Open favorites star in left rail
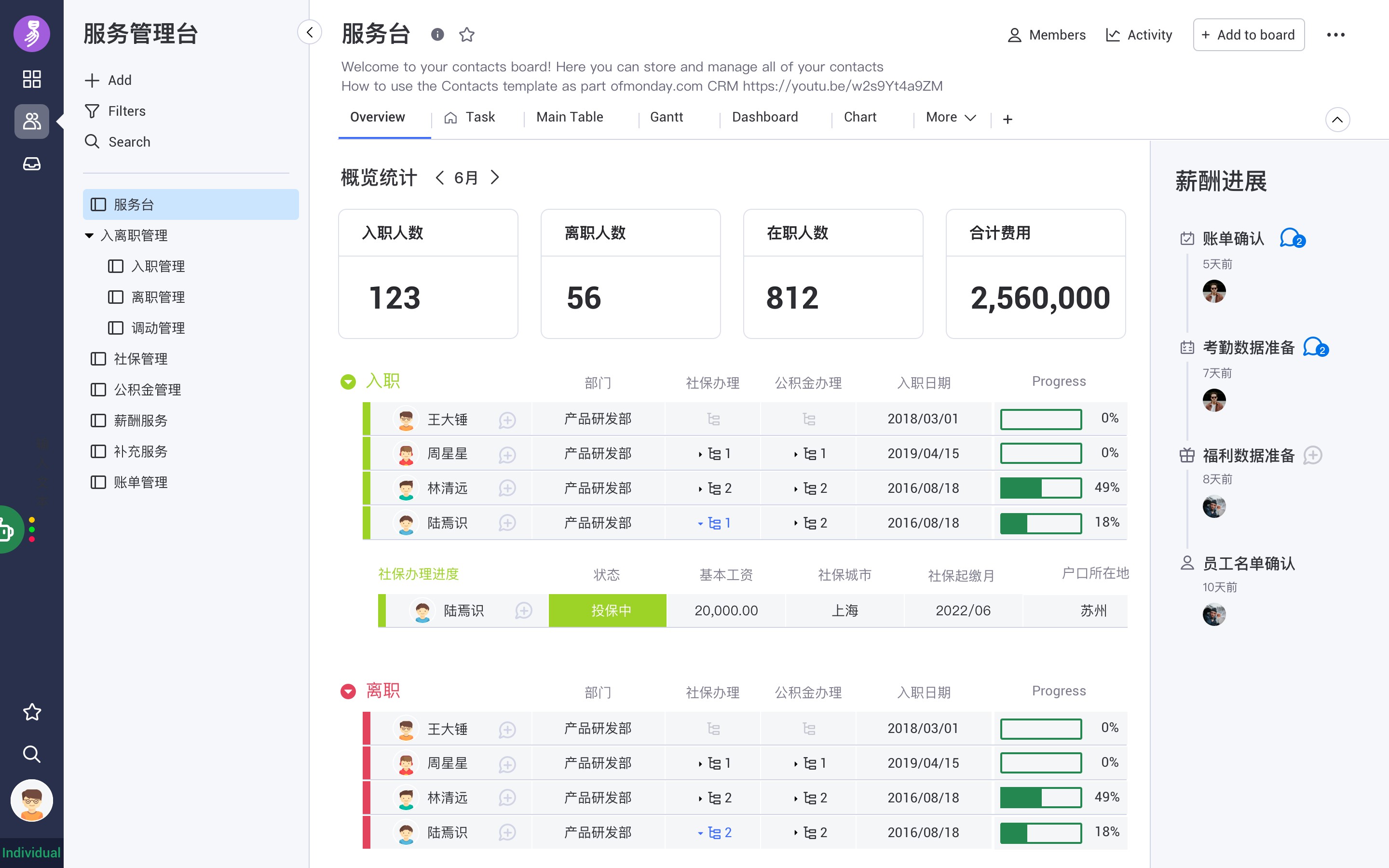 tap(31, 712)
